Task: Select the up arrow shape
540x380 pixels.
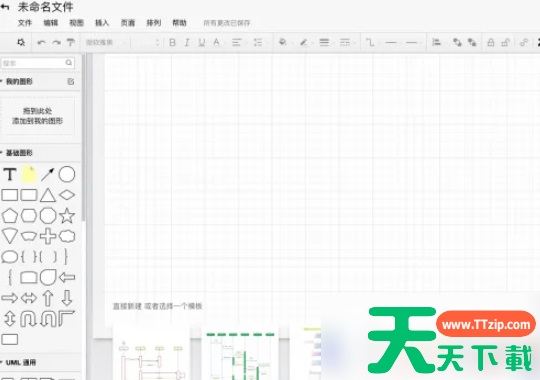Action: click(48, 298)
